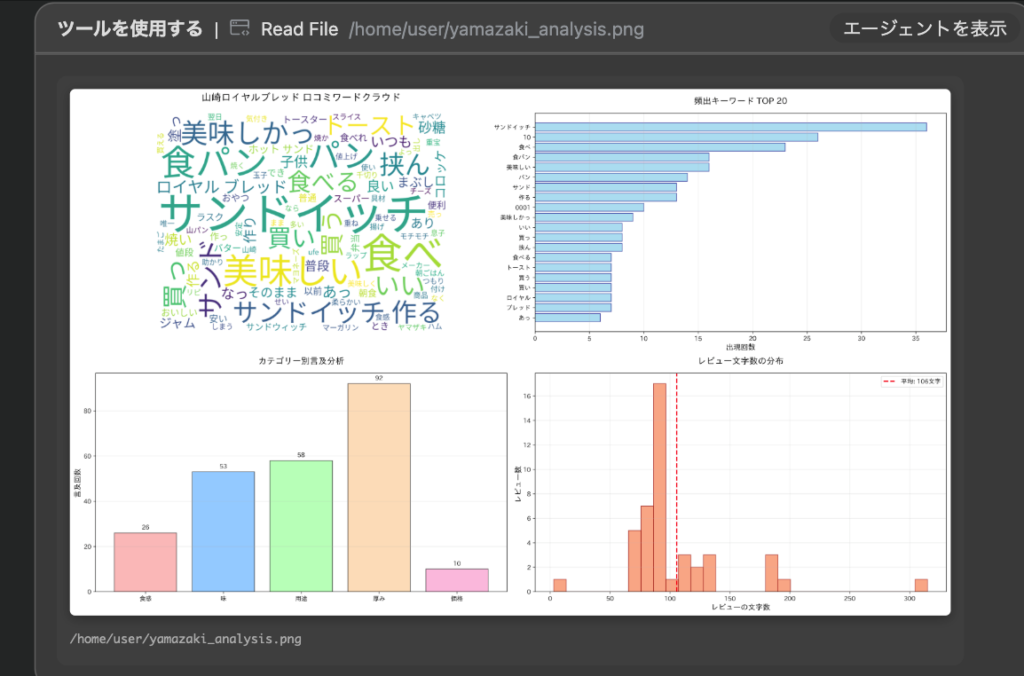The image size is (1024, 676).
Task: Click the green bar labeled 58
Action: (x=301, y=526)
